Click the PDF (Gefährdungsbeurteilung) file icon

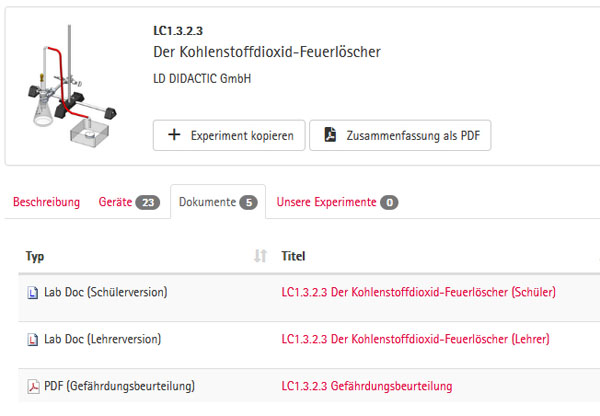point(32,386)
